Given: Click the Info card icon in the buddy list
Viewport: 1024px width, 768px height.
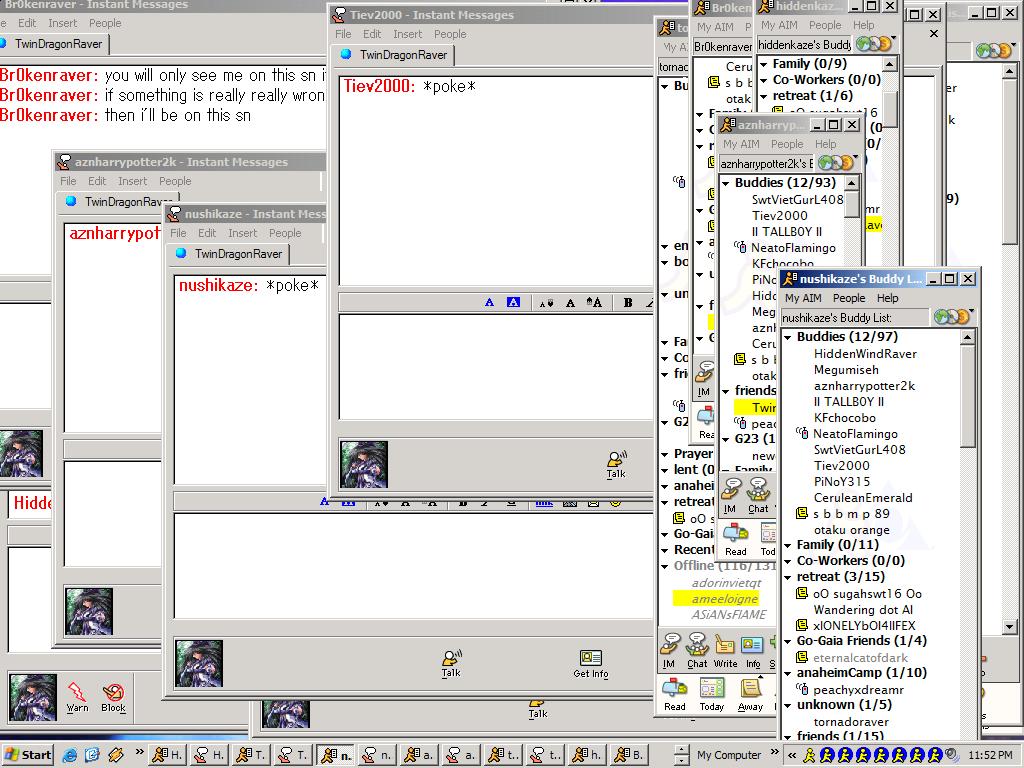Looking at the screenshot, I should (752, 651).
